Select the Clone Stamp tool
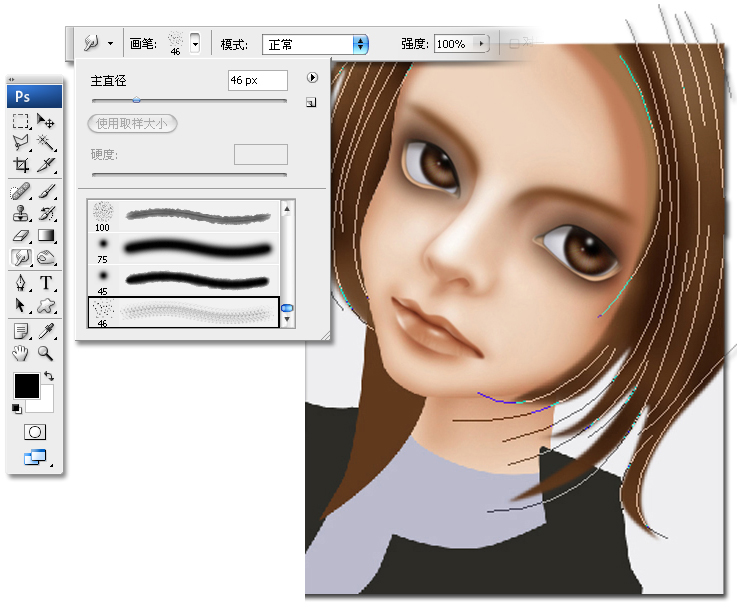 20,213
